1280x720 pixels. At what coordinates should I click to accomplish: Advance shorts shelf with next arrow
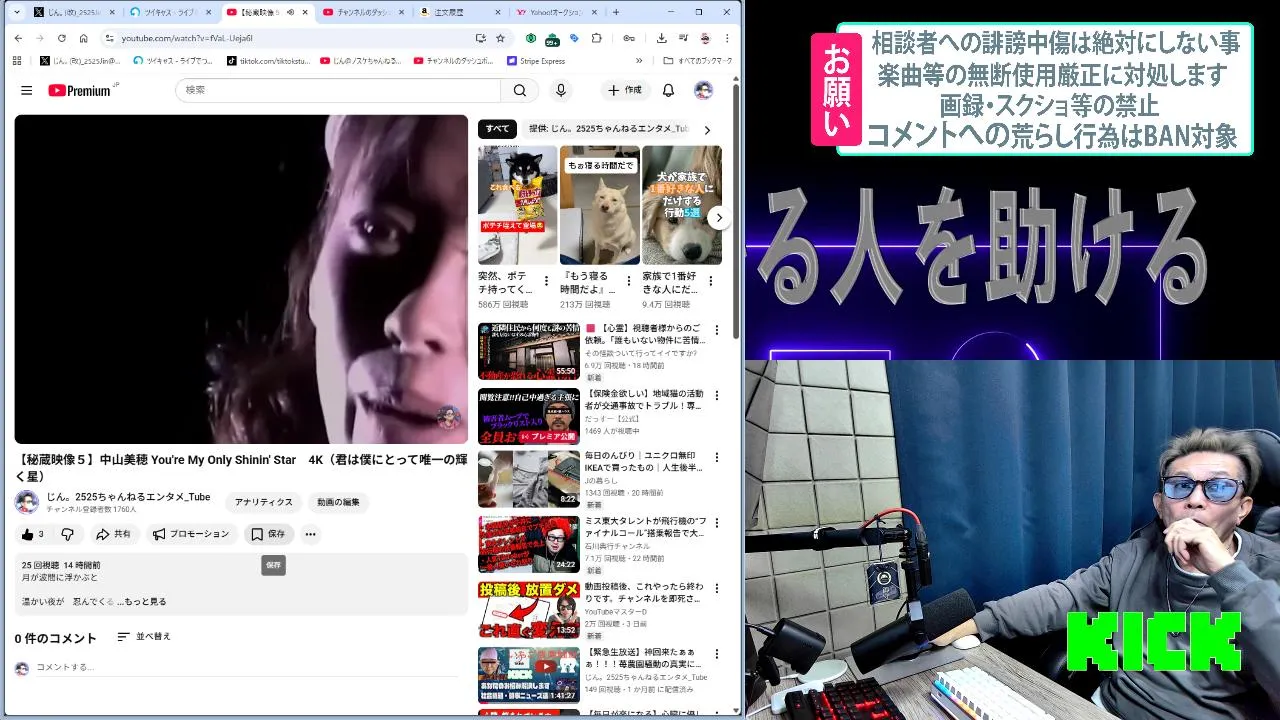pos(718,217)
